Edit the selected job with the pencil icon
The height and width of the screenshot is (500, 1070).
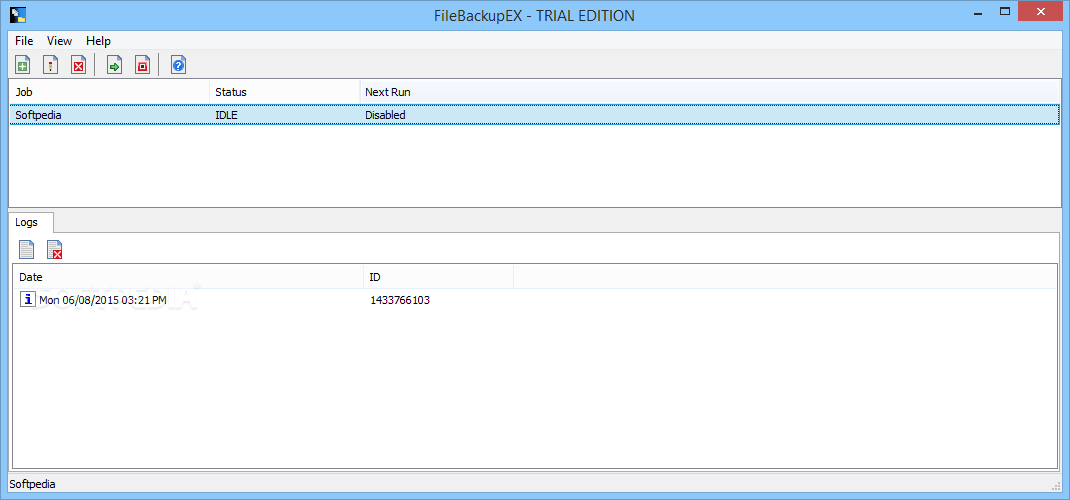tap(50, 65)
